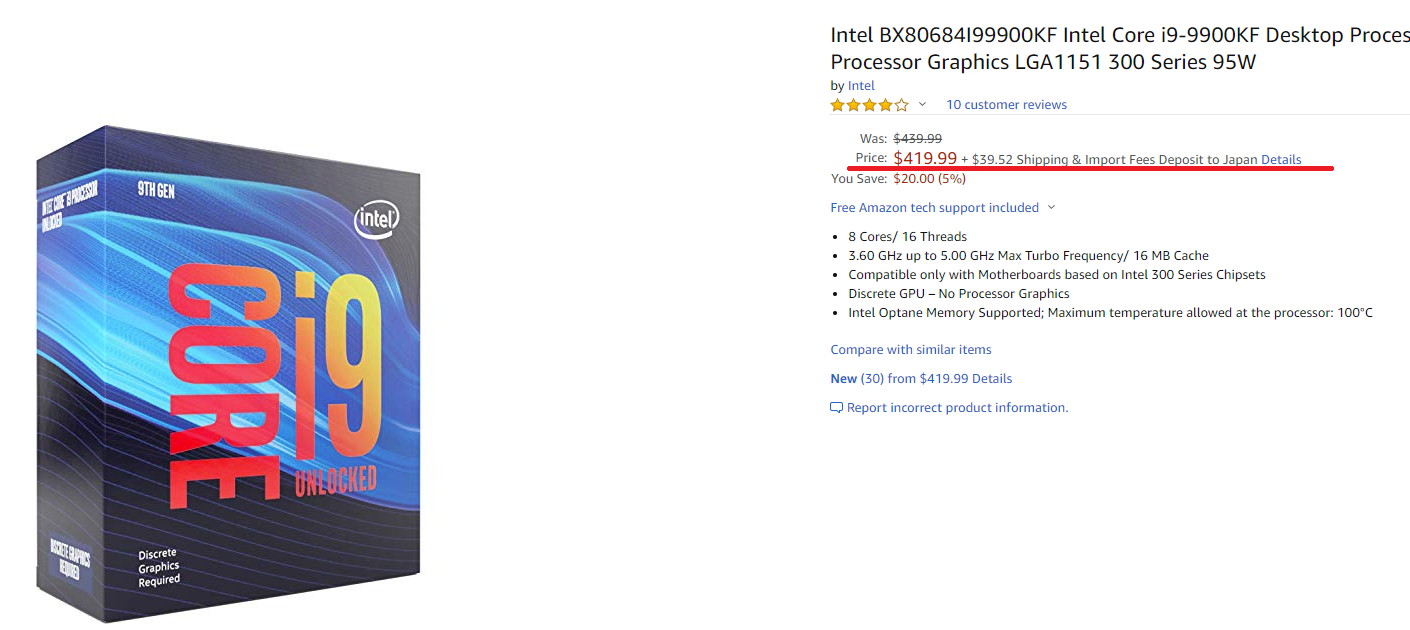
Task: Visit the Intel brand link
Action: [x=861, y=86]
